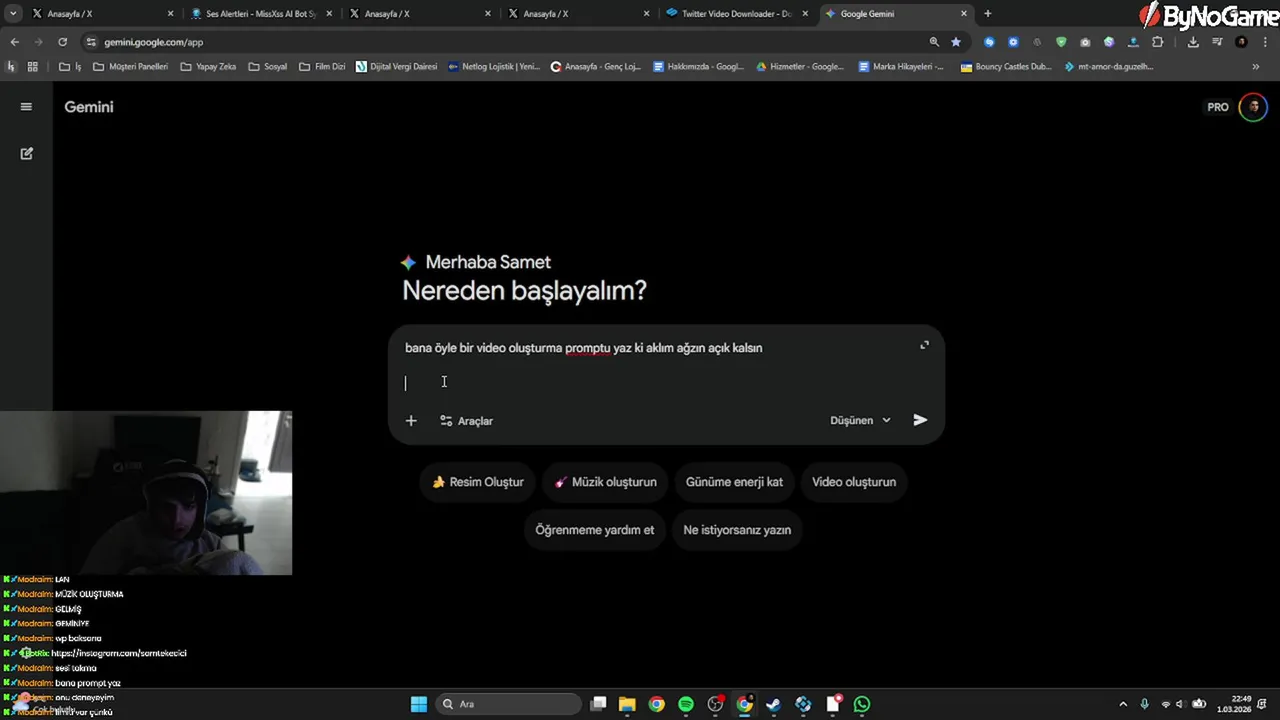Open the tab search dropdown arrow

[x=13, y=14]
